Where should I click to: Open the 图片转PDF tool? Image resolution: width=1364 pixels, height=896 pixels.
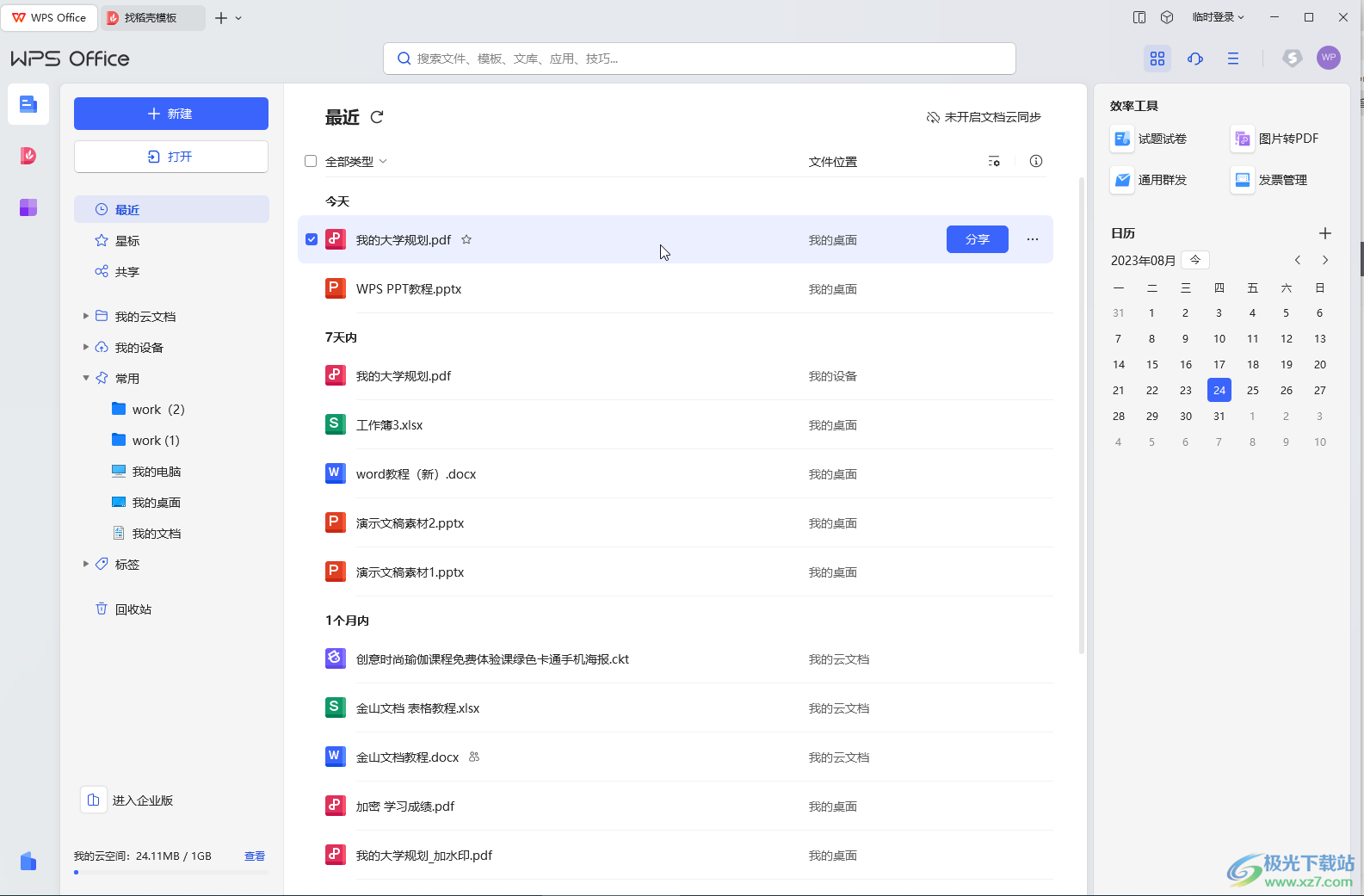(x=1275, y=139)
